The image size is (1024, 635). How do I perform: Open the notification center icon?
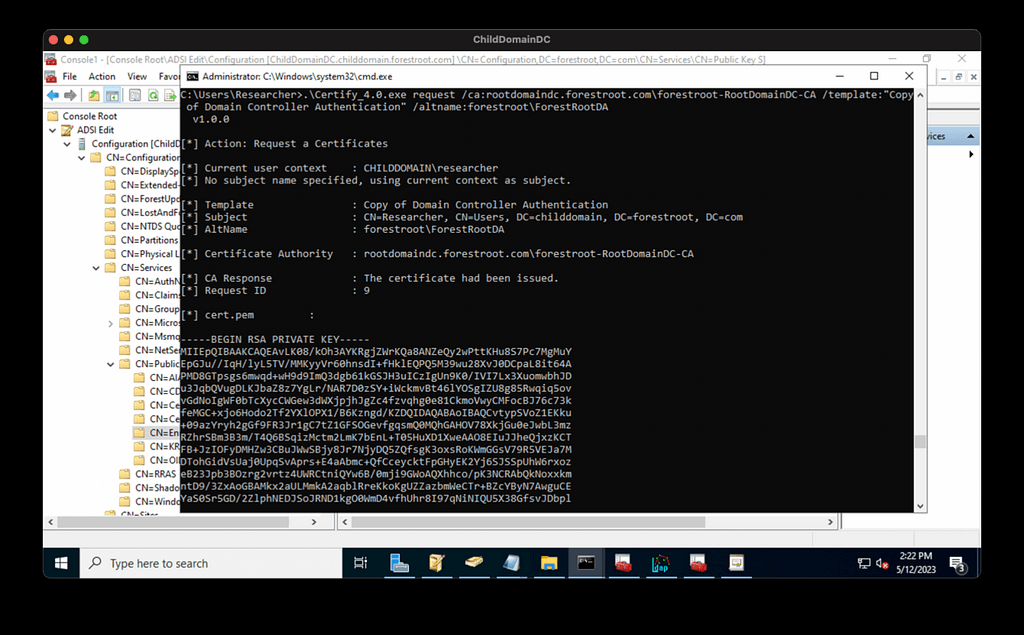click(957, 564)
